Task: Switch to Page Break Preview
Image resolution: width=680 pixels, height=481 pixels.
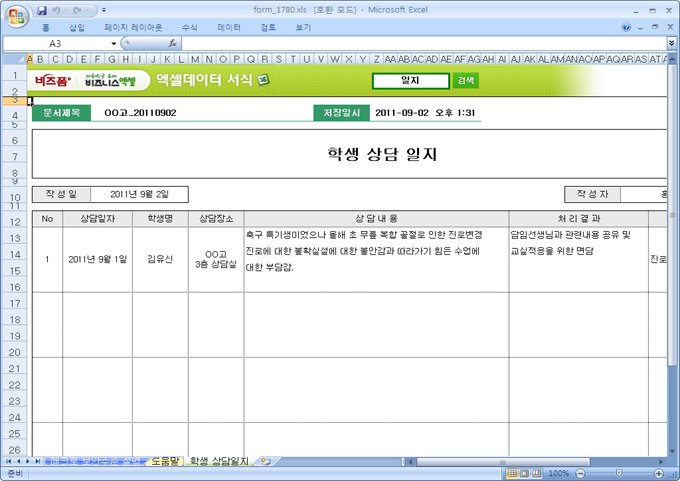Action: [536, 473]
